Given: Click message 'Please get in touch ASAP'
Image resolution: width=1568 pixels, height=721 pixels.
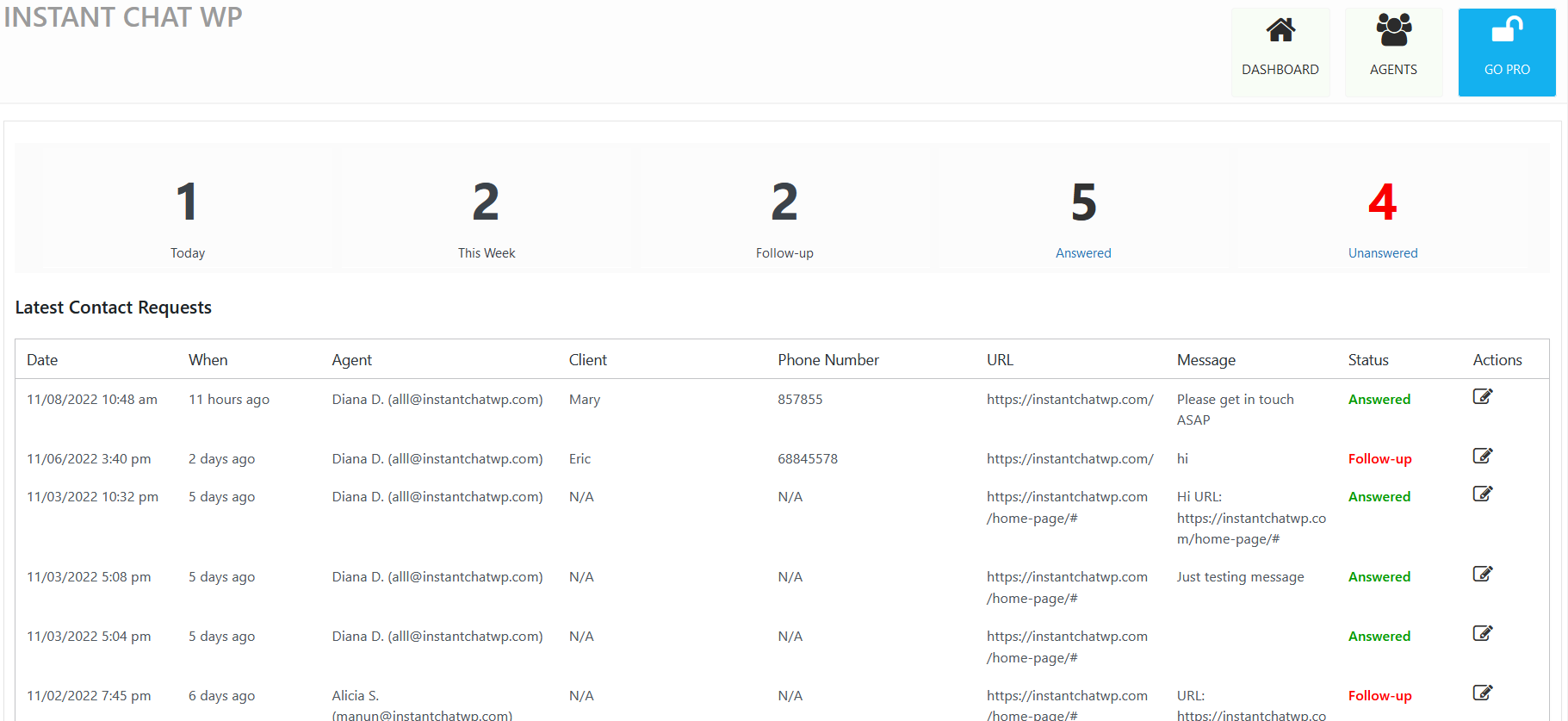Looking at the screenshot, I should tap(1236, 410).
